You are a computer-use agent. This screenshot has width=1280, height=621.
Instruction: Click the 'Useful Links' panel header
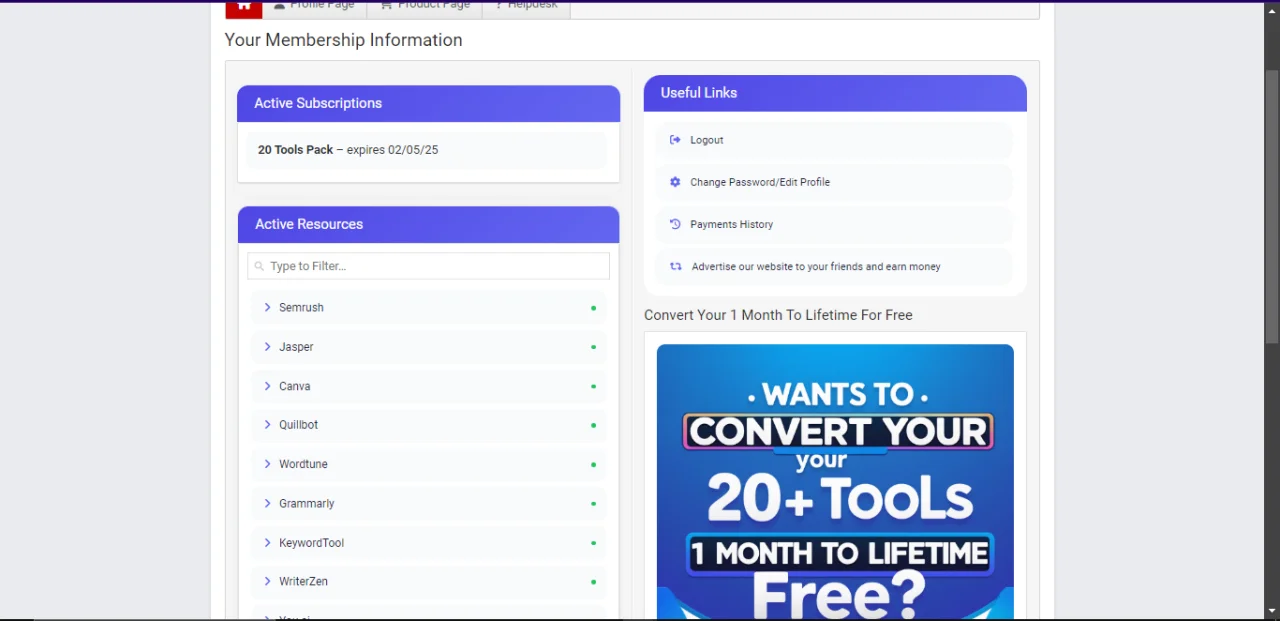click(x=835, y=93)
